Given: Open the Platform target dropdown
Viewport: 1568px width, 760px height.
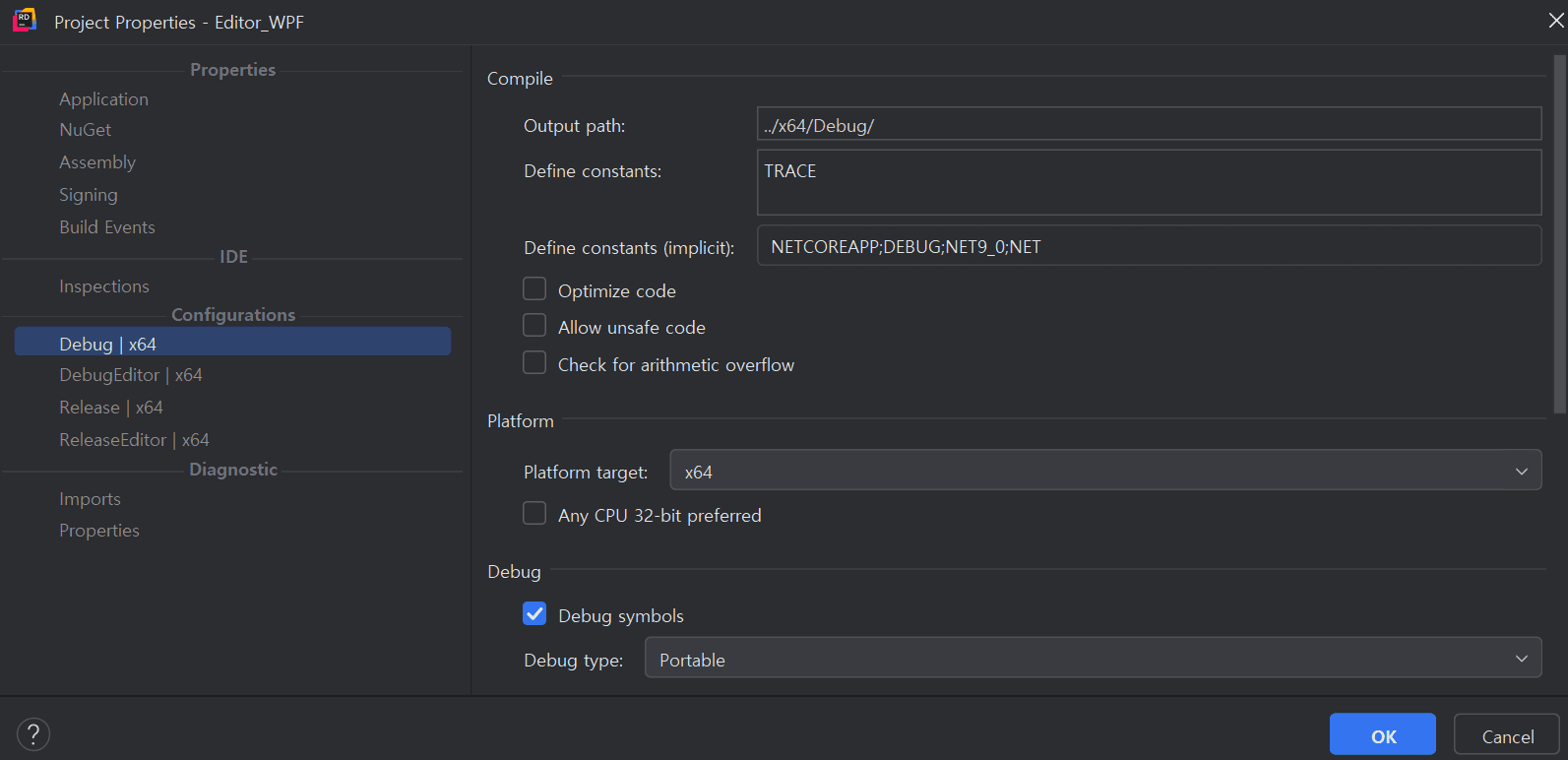Looking at the screenshot, I should [1105, 471].
